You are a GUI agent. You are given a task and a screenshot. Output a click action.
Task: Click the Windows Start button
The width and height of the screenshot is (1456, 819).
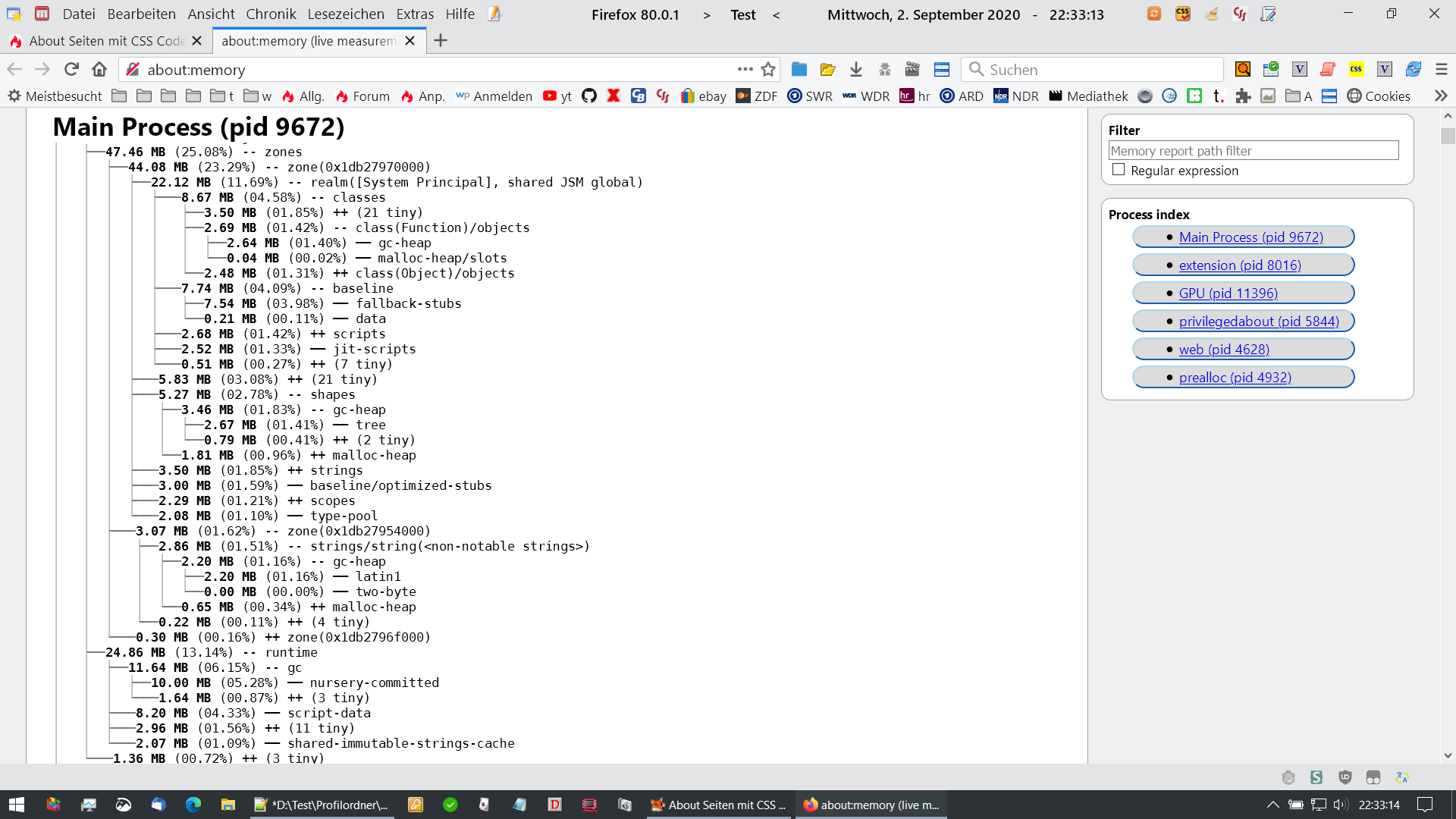tap(17, 805)
